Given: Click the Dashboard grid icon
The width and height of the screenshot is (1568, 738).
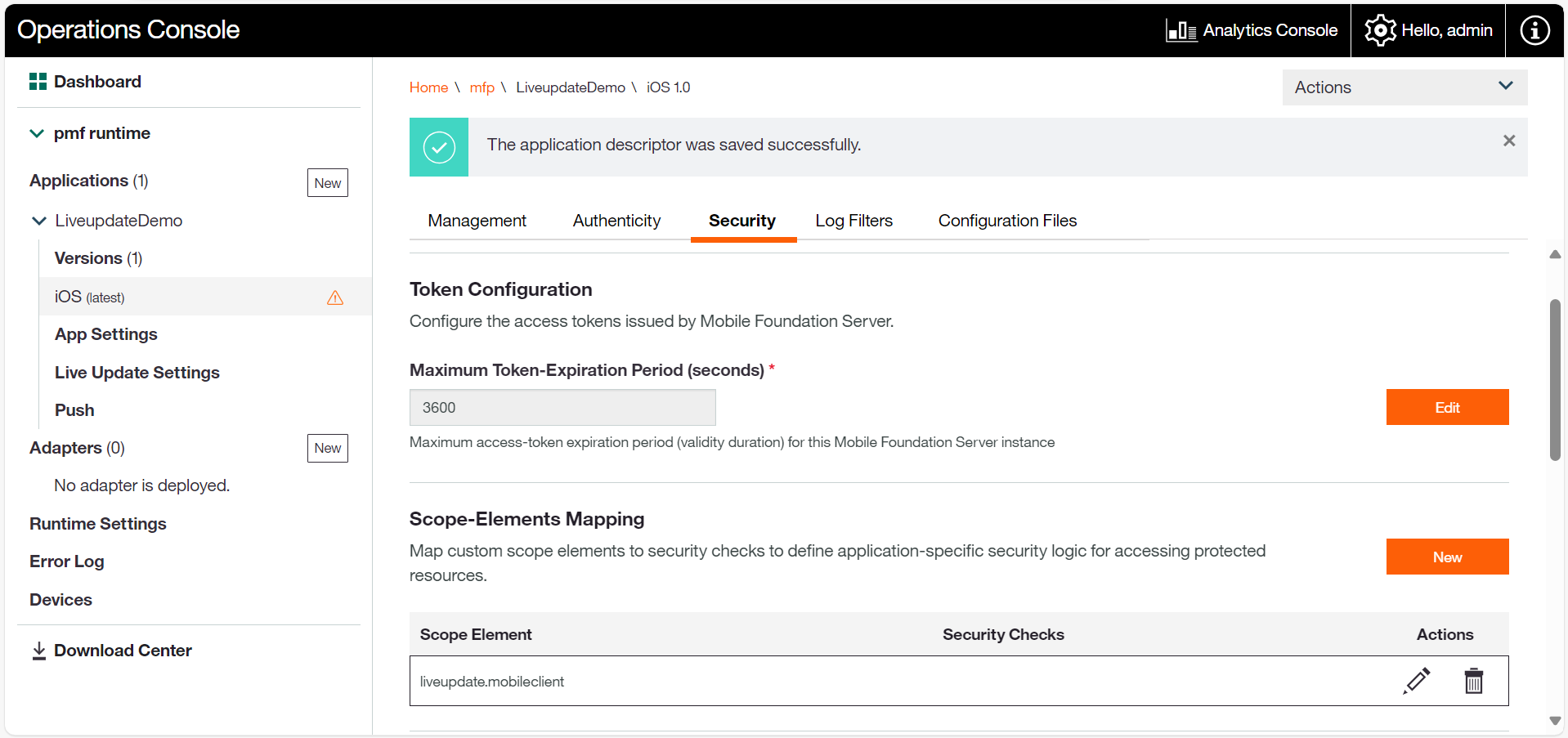Looking at the screenshot, I should pyautogui.click(x=38, y=82).
